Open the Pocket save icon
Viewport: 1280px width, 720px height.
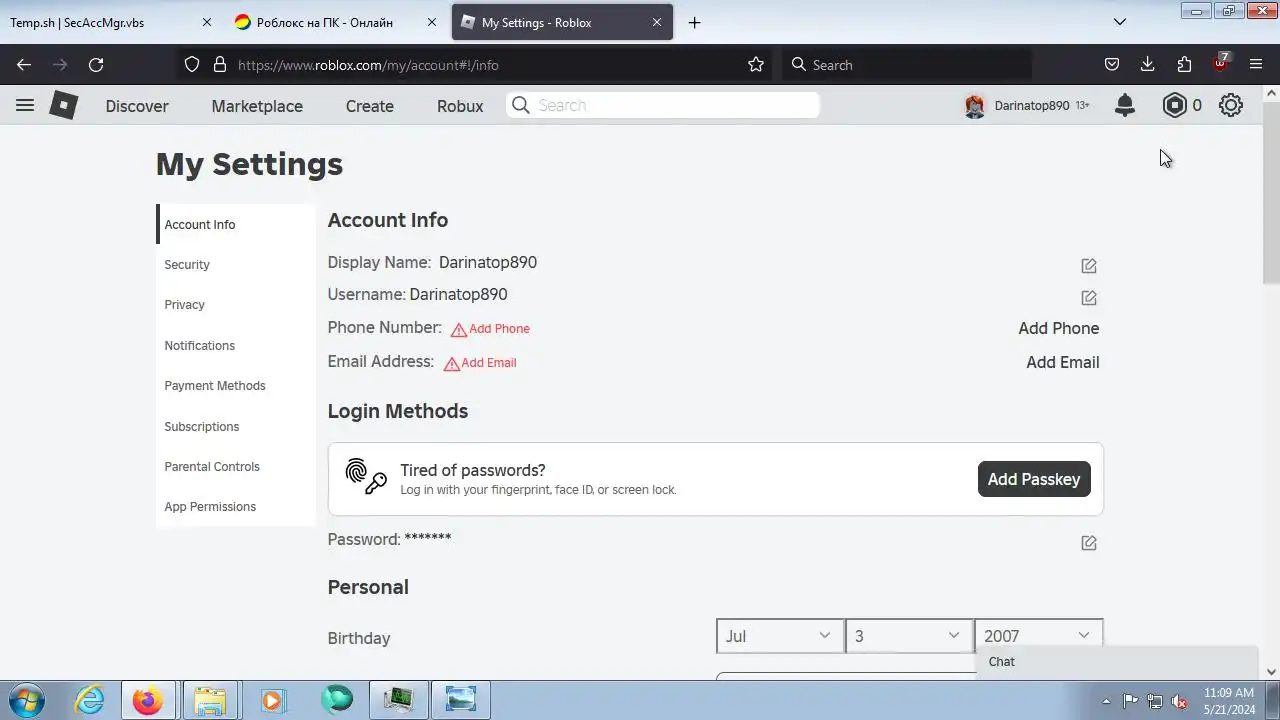tap(1112, 64)
